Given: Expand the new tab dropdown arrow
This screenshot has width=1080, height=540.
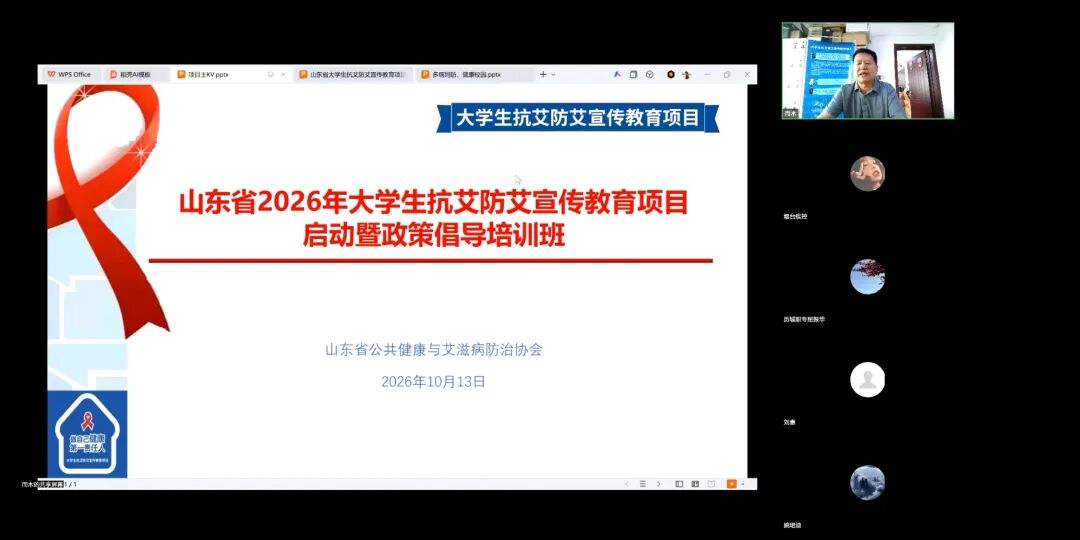Looking at the screenshot, I should coord(553,74).
